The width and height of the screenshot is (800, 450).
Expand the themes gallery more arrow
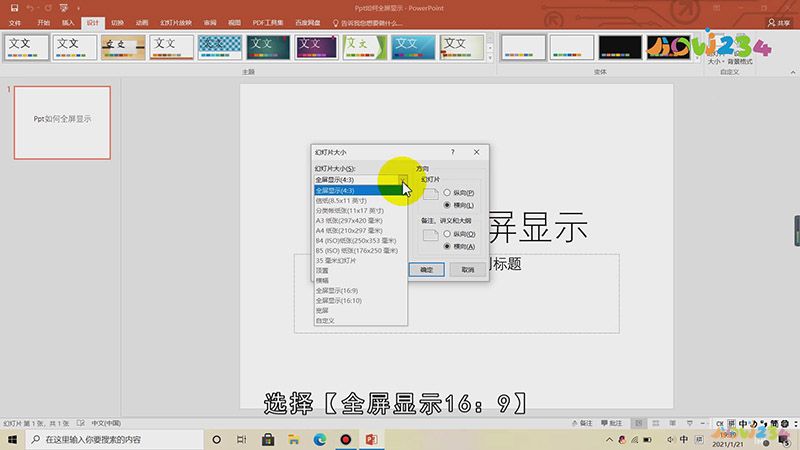(x=490, y=58)
